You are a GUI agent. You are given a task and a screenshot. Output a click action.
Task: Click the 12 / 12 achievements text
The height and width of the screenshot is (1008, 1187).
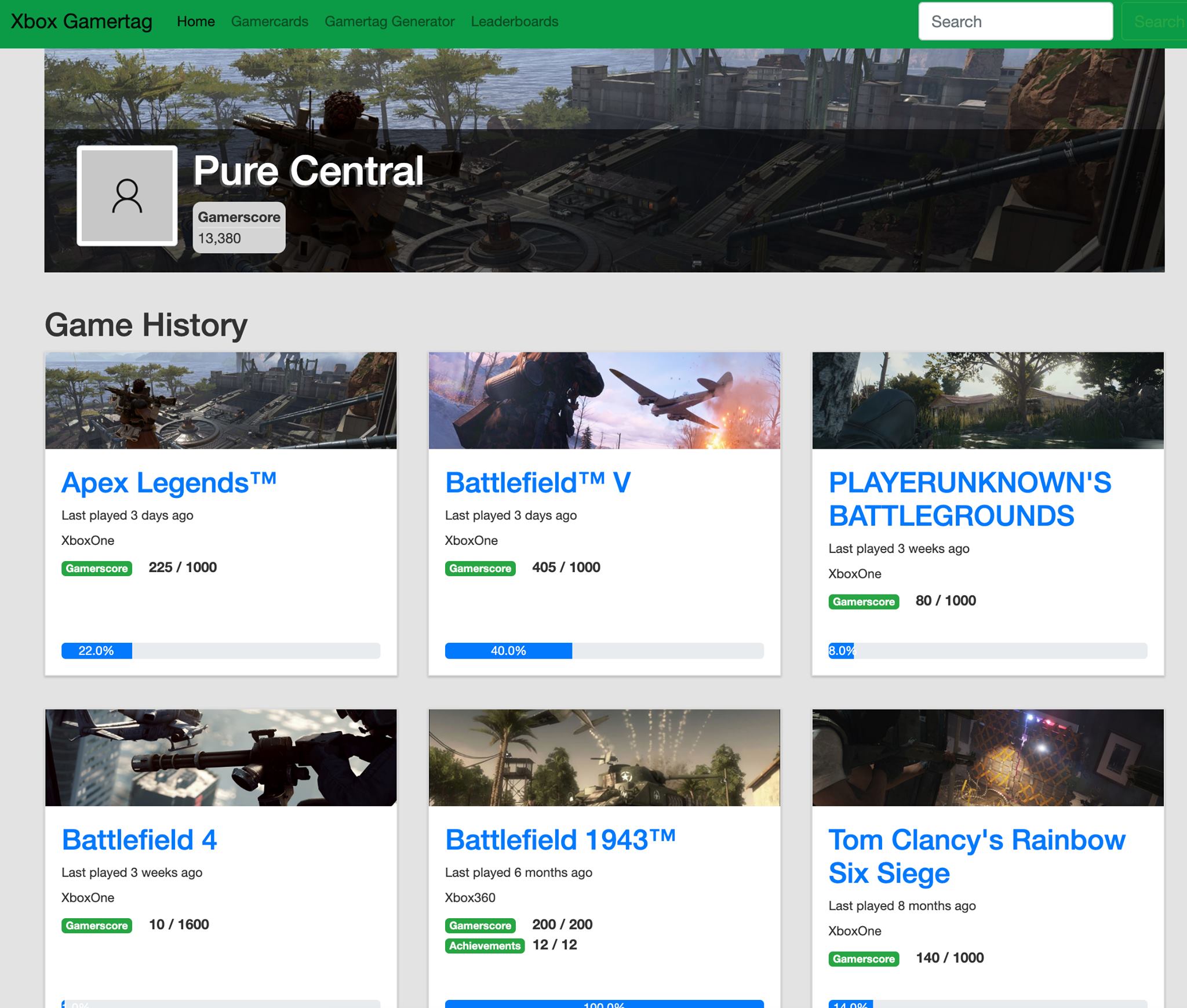point(555,945)
